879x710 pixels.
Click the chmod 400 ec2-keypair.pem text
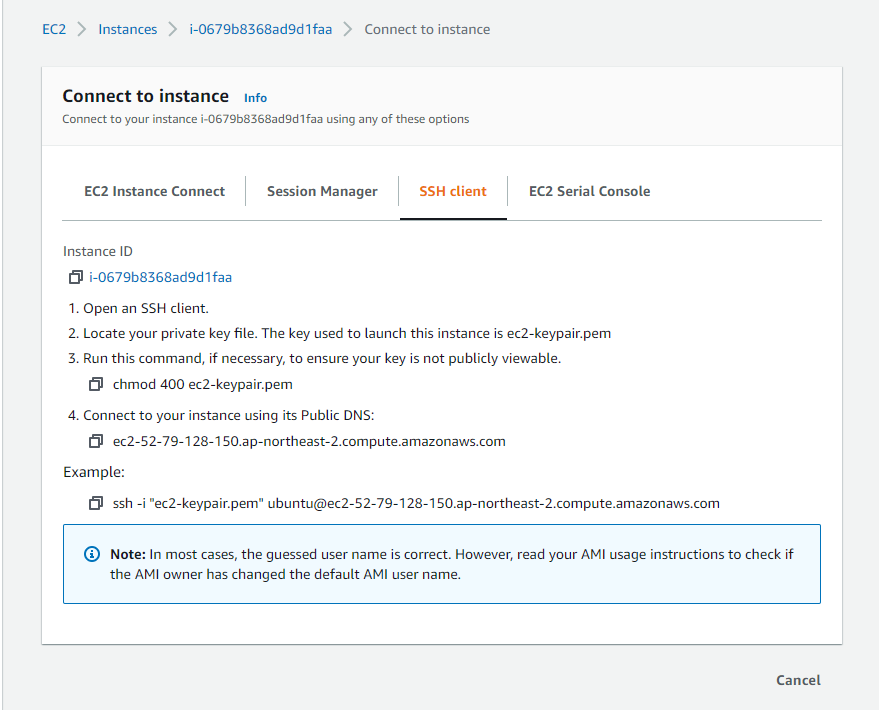pos(202,384)
